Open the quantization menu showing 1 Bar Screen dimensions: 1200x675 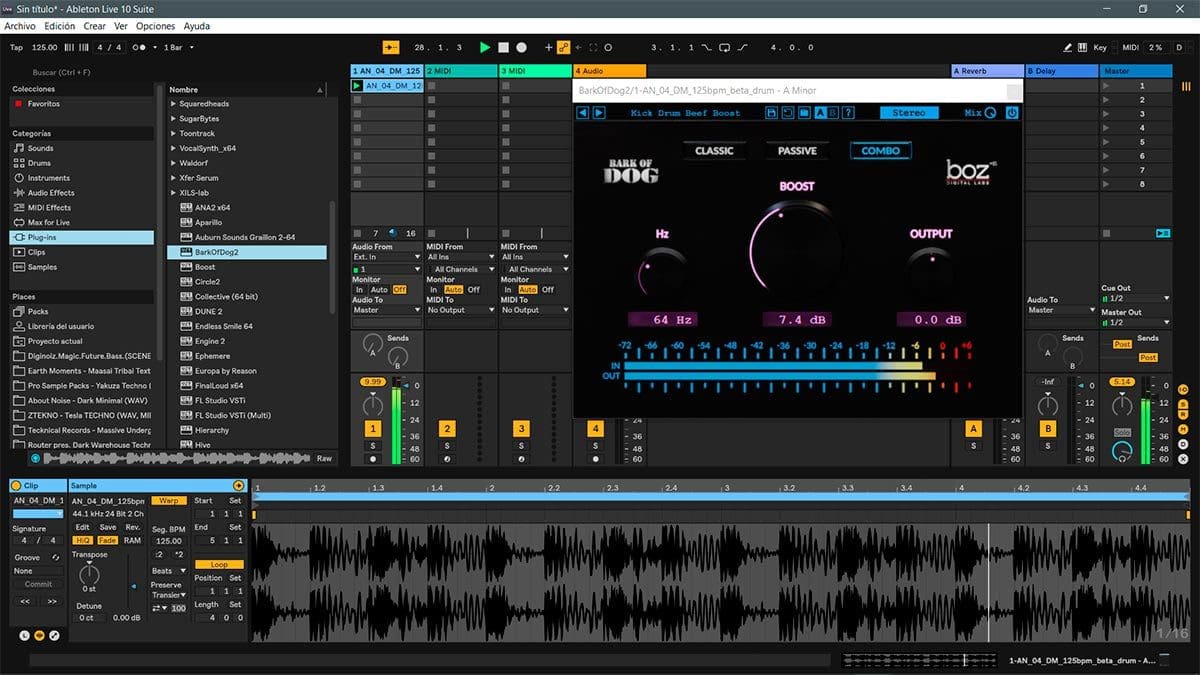tap(179, 47)
